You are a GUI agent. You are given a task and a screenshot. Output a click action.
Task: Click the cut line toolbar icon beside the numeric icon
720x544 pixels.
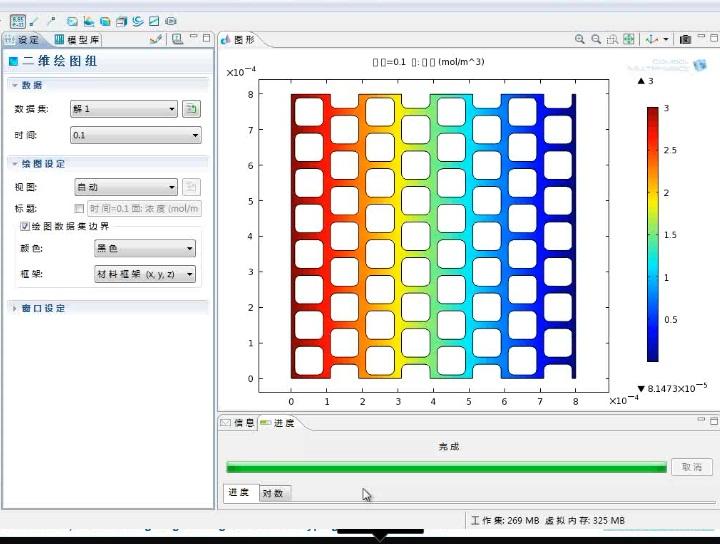pos(35,21)
